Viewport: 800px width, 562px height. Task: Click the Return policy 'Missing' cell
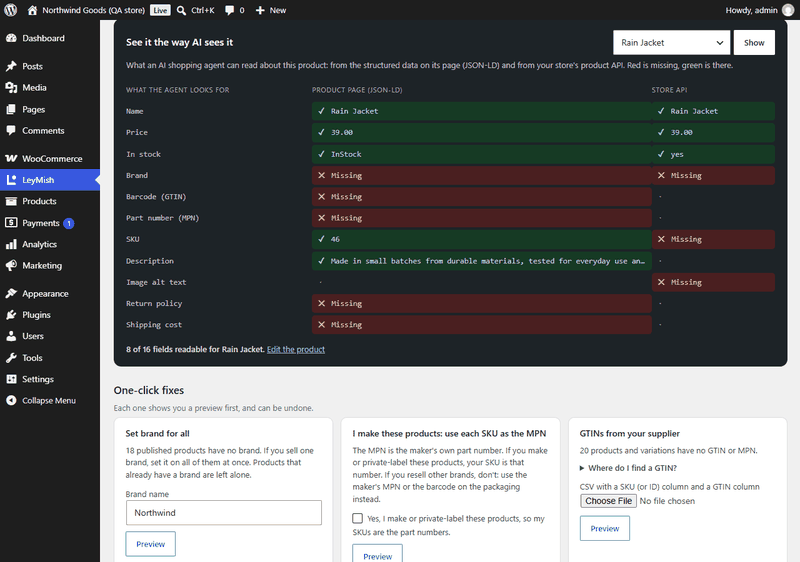[482, 303]
